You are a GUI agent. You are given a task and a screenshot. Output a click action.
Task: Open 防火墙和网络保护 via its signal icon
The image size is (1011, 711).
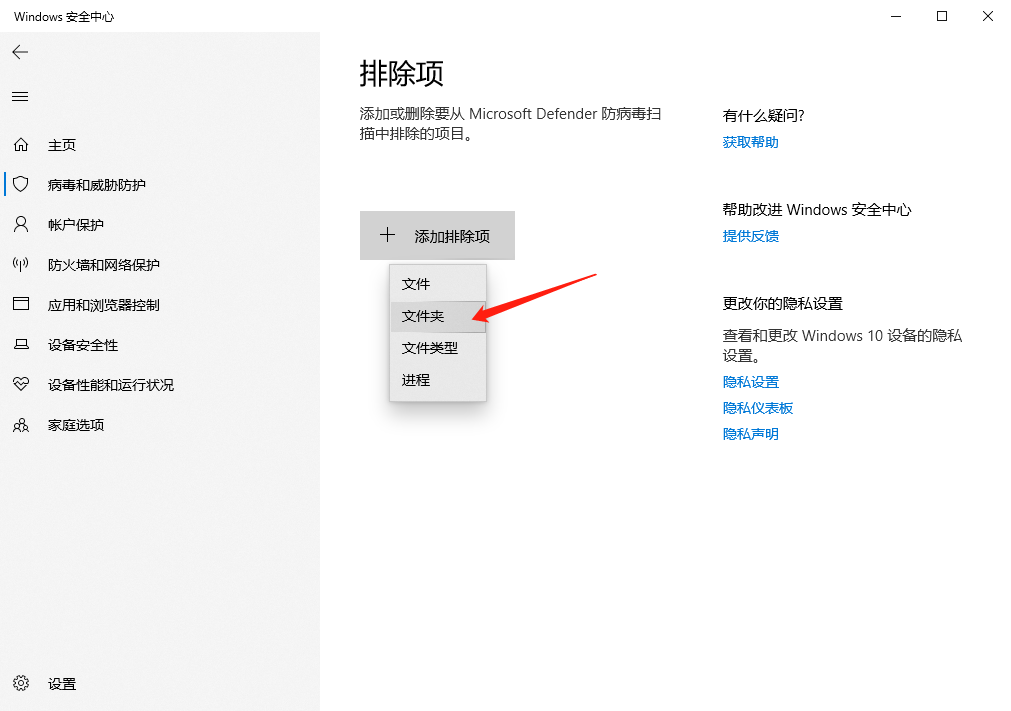(21, 265)
